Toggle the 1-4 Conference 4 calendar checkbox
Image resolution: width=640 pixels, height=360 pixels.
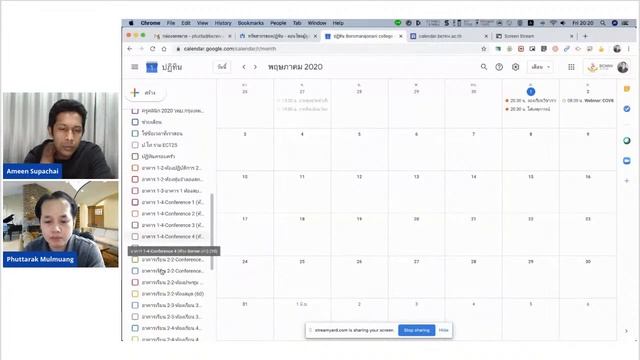point(135,236)
